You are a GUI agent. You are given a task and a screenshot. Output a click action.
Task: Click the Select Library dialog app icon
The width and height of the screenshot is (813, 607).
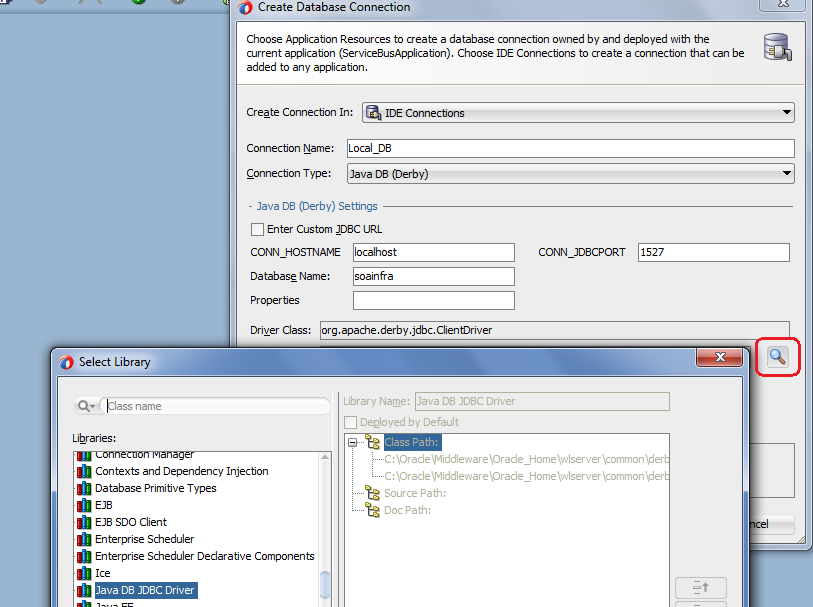[66, 362]
